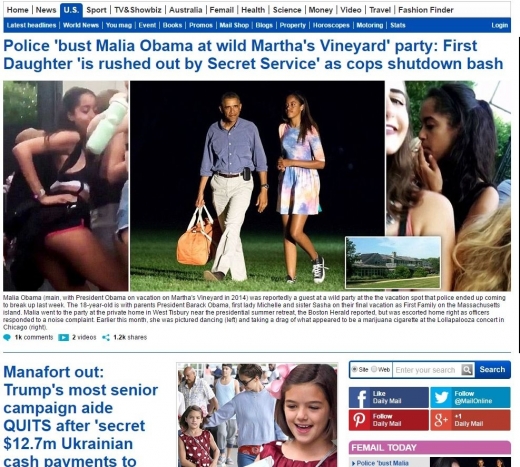
Task: Click the Google Plus +1 icon
Action: [x=442, y=420]
